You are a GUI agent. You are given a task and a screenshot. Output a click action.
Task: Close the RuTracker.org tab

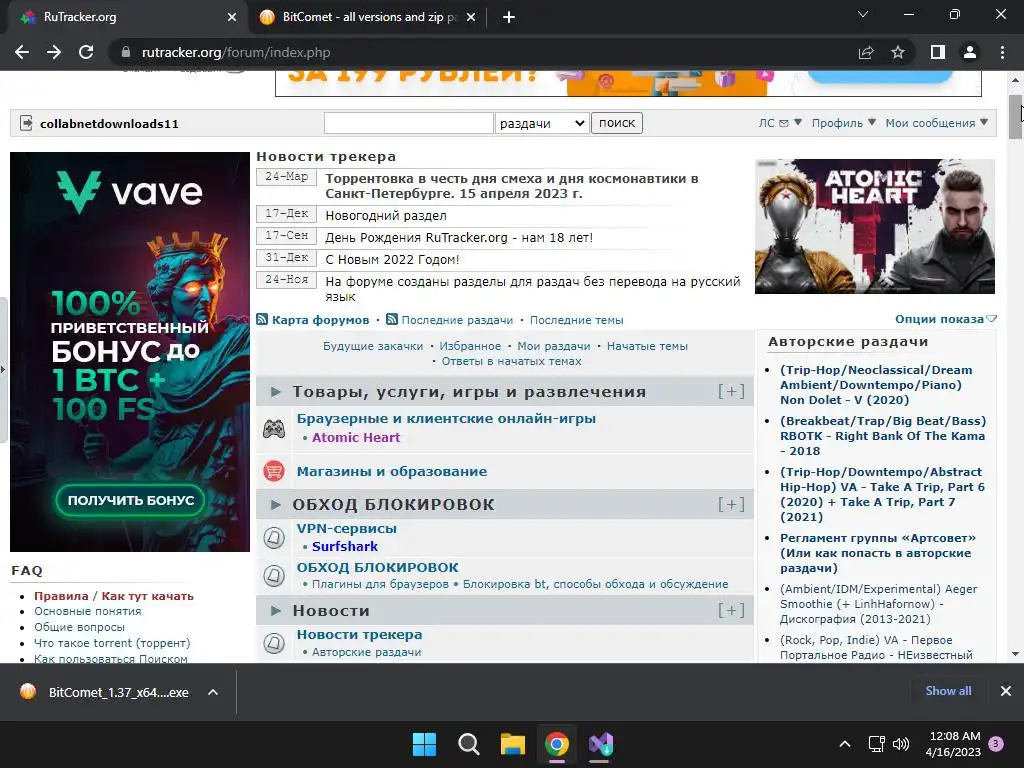point(232,17)
